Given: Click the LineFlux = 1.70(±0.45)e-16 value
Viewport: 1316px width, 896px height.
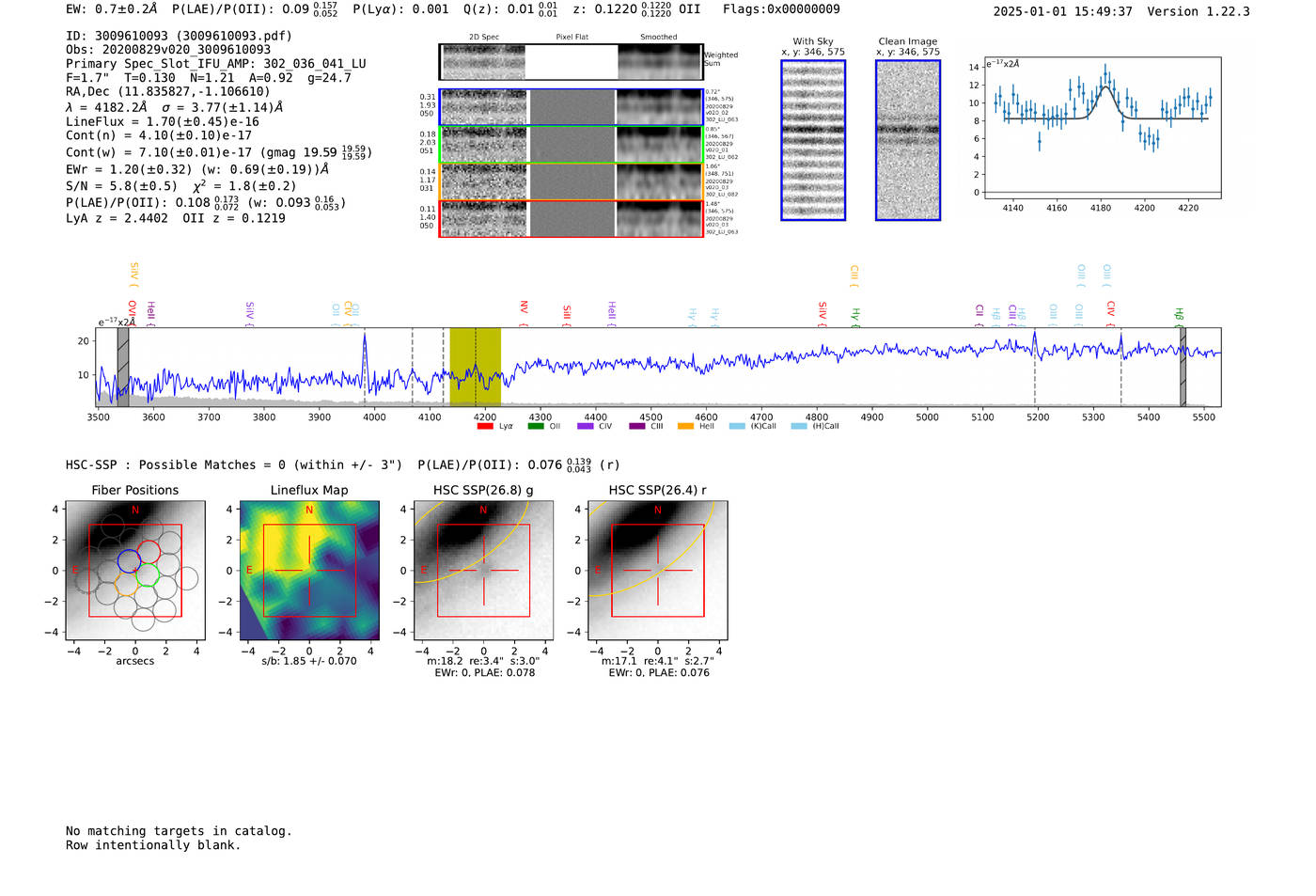Looking at the screenshot, I should (163, 122).
